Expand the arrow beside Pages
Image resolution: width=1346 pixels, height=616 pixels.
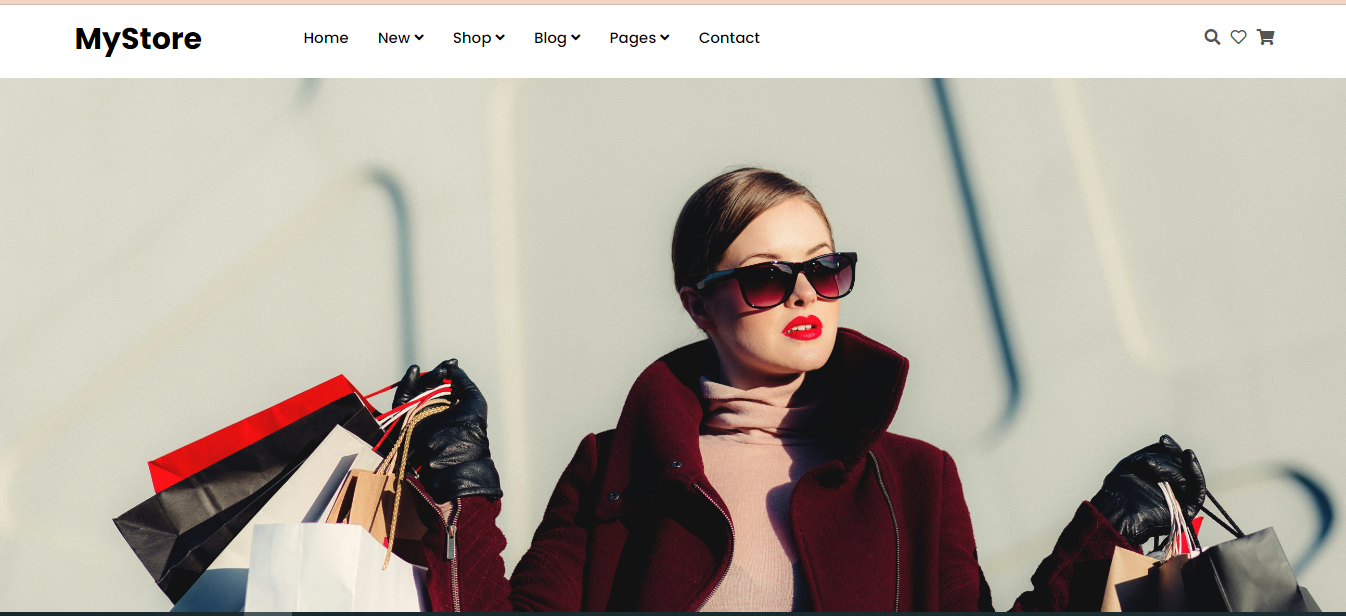tap(665, 38)
